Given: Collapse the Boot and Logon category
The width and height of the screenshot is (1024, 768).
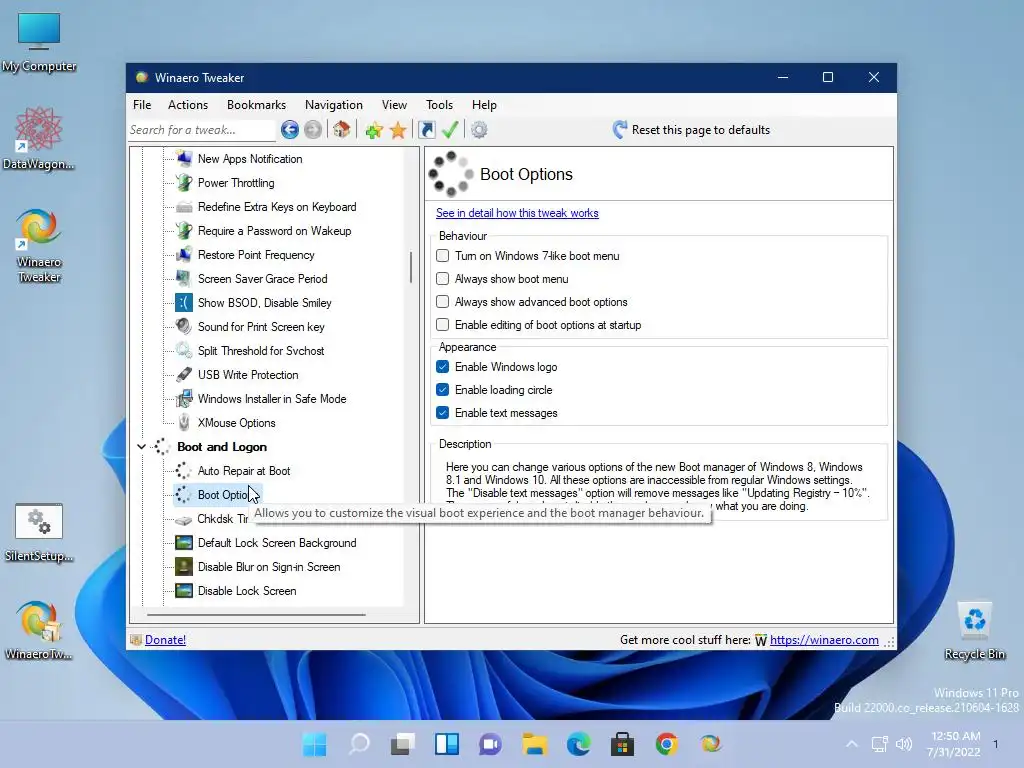Looking at the screenshot, I should tap(141, 447).
